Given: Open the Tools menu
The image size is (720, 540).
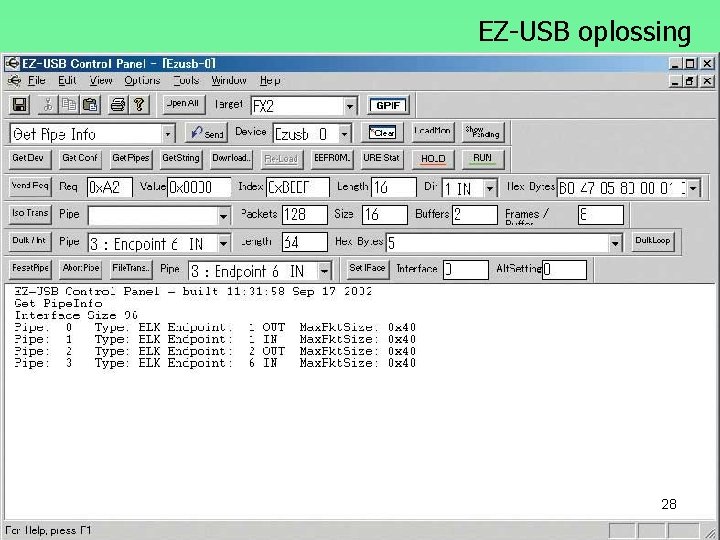Looking at the screenshot, I should [x=186, y=81].
